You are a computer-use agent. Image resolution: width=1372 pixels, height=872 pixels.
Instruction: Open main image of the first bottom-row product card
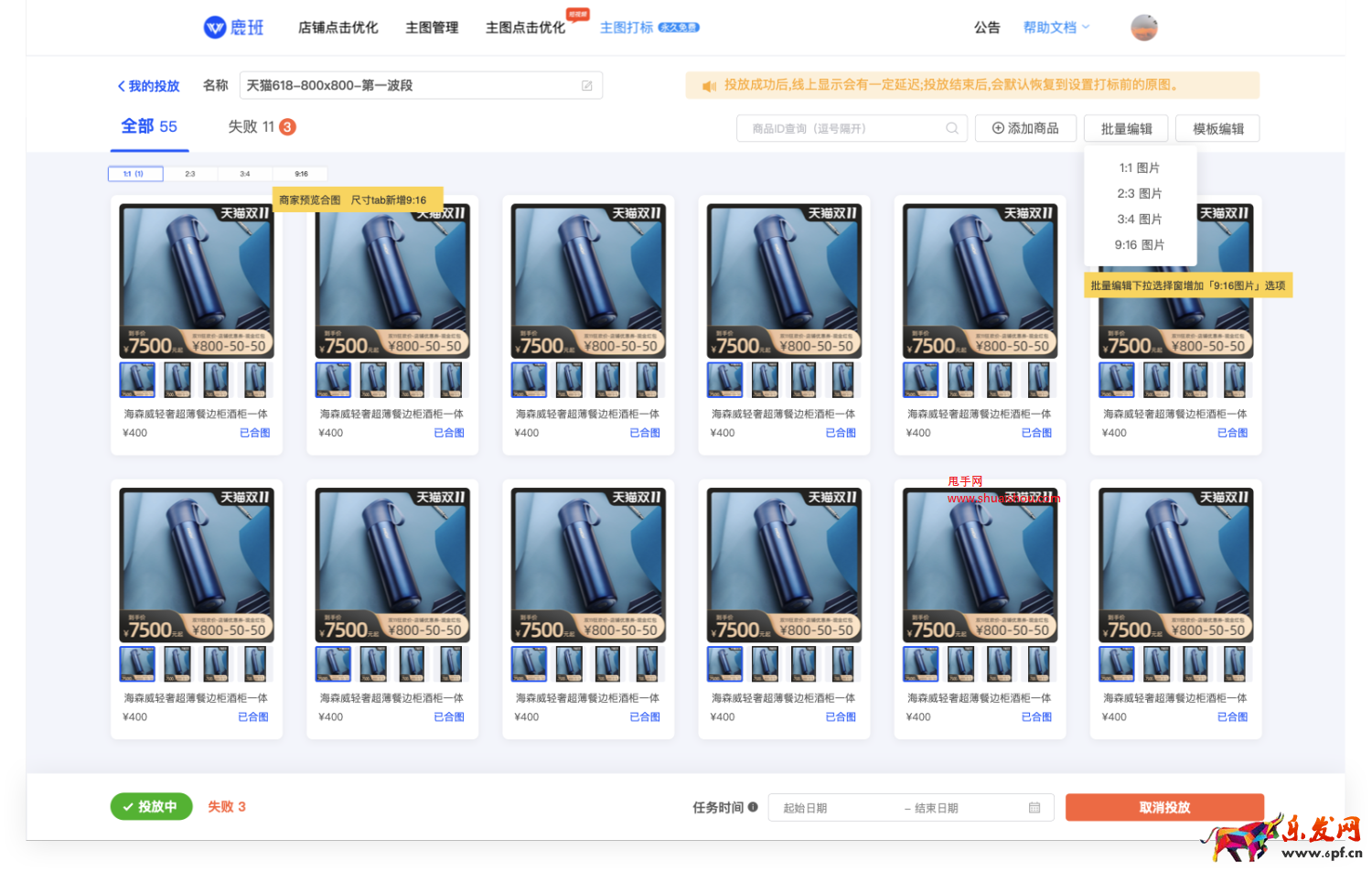197,565
